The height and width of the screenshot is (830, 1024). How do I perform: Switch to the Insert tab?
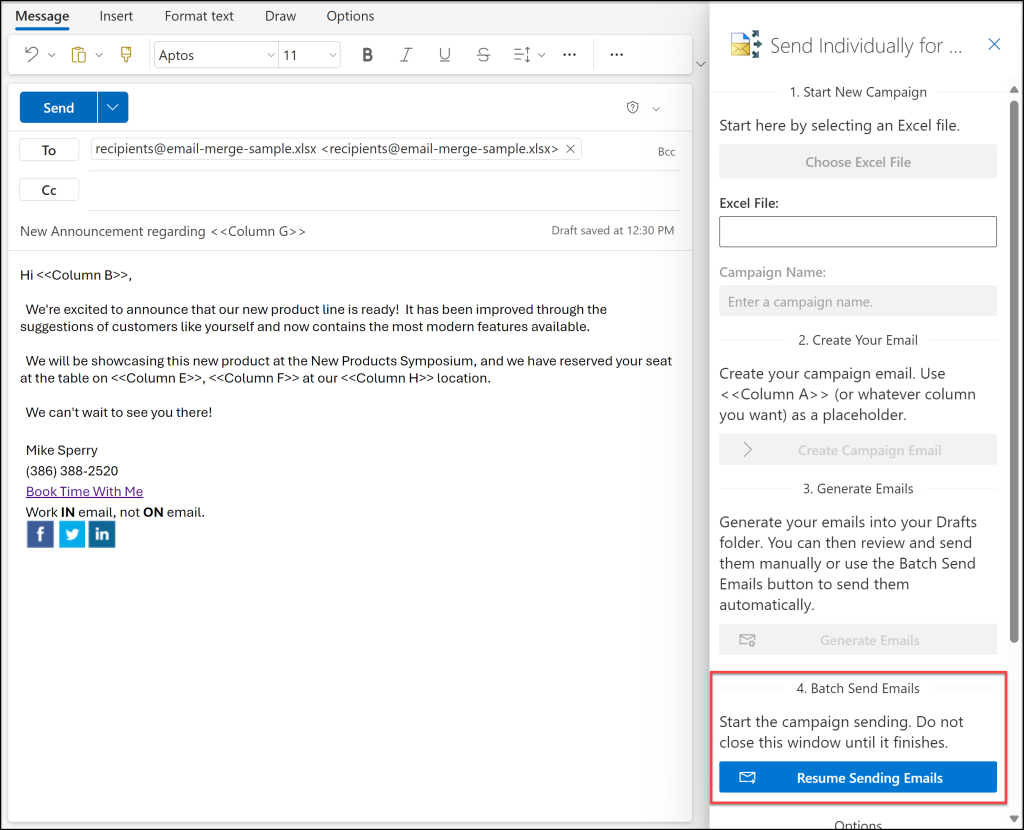116,16
